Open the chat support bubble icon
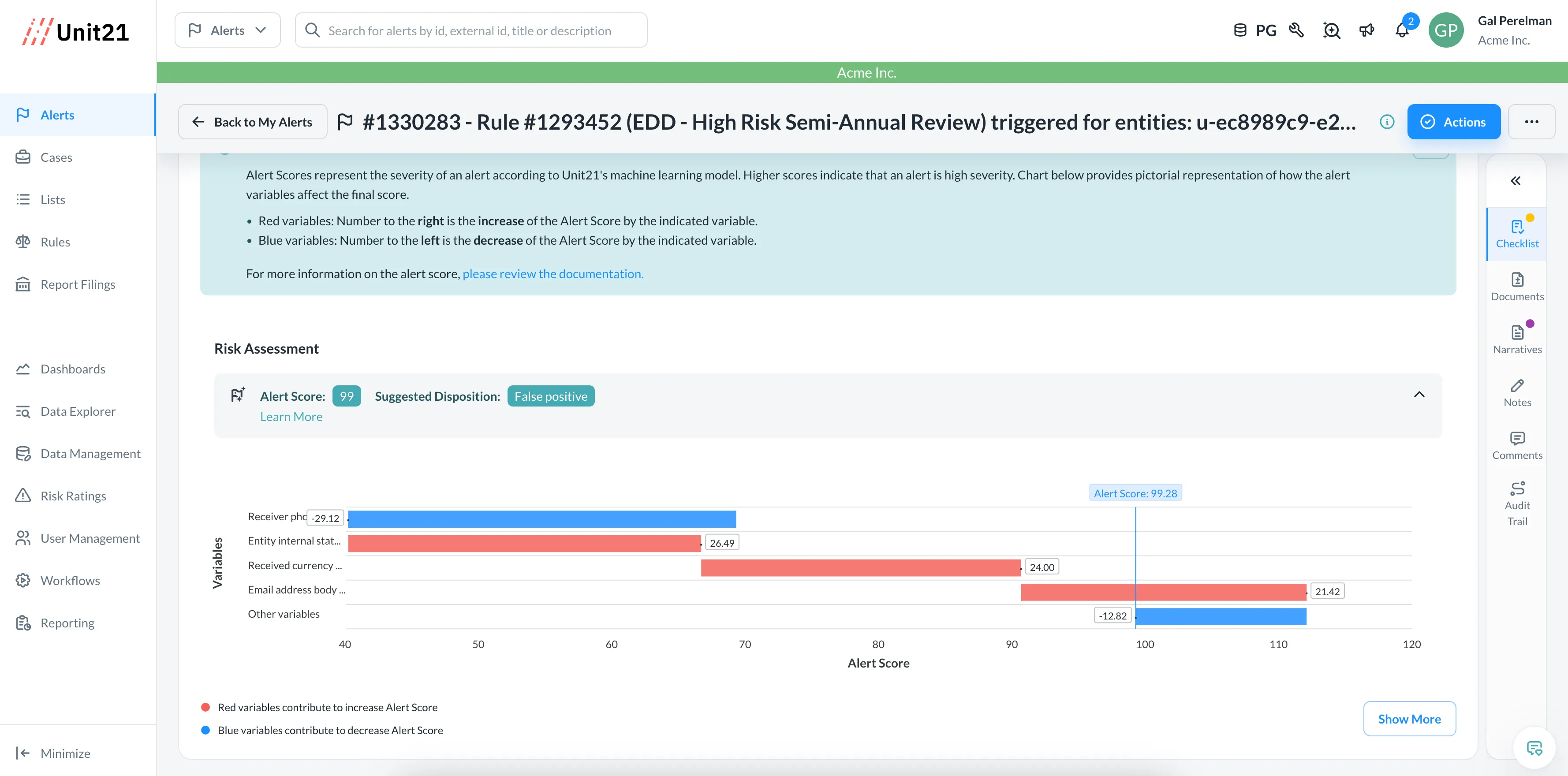The image size is (1568, 776). coord(1534,747)
